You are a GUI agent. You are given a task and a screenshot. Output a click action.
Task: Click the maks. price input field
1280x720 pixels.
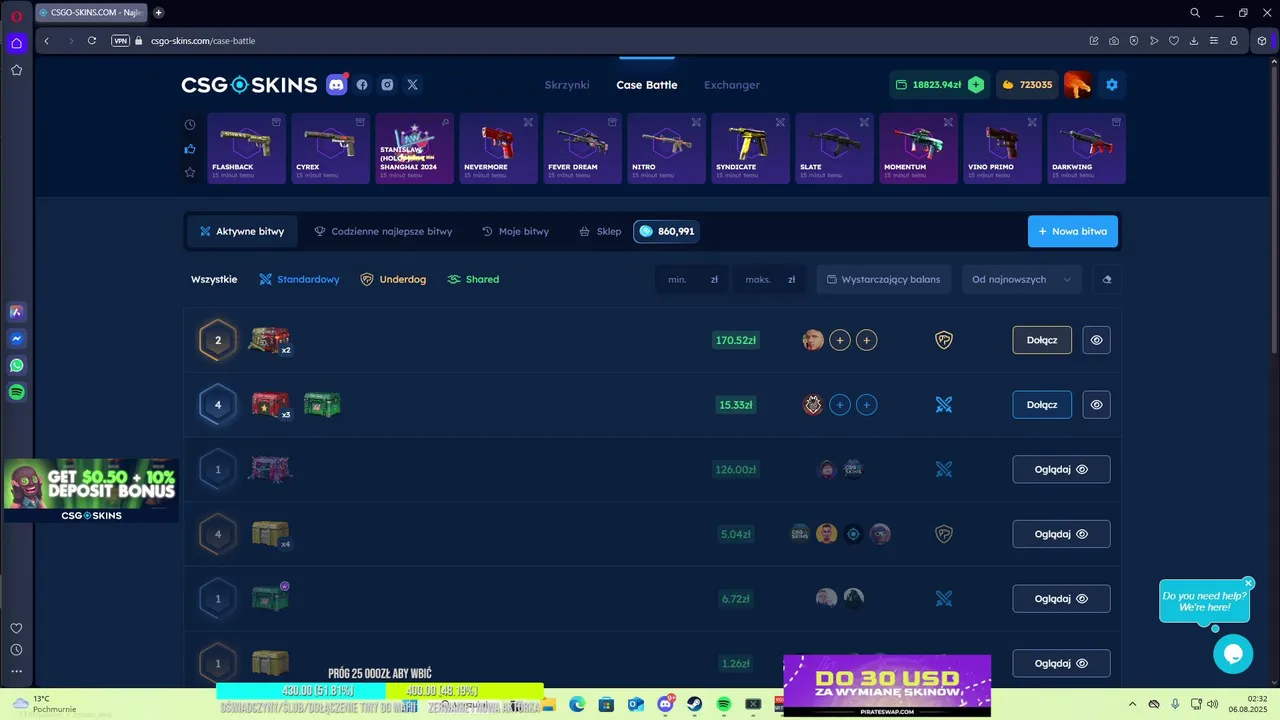(x=770, y=279)
